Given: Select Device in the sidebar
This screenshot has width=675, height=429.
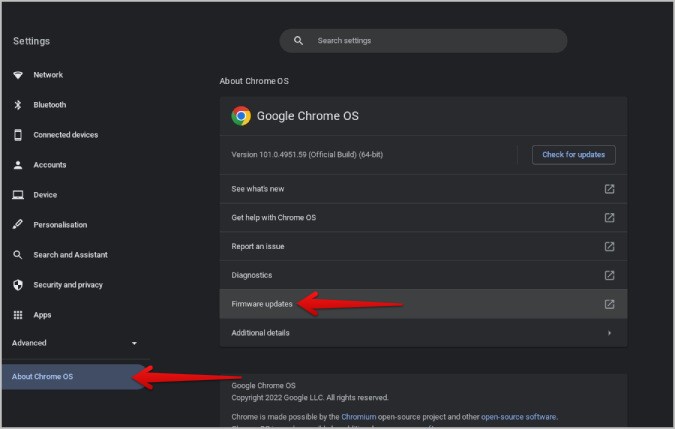Looking at the screenshot, I should click(45, 195).
